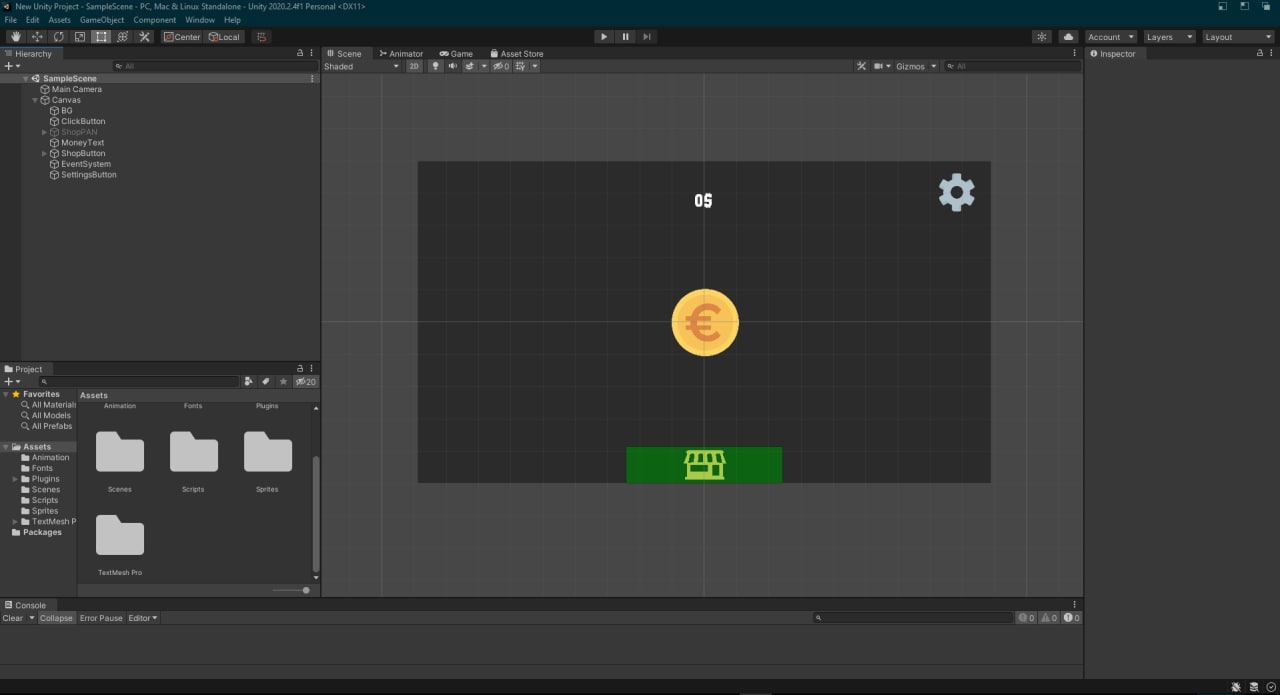Select the Rect tool
Viewport: 1280px width, 695px height.
(x=102, y=37)
